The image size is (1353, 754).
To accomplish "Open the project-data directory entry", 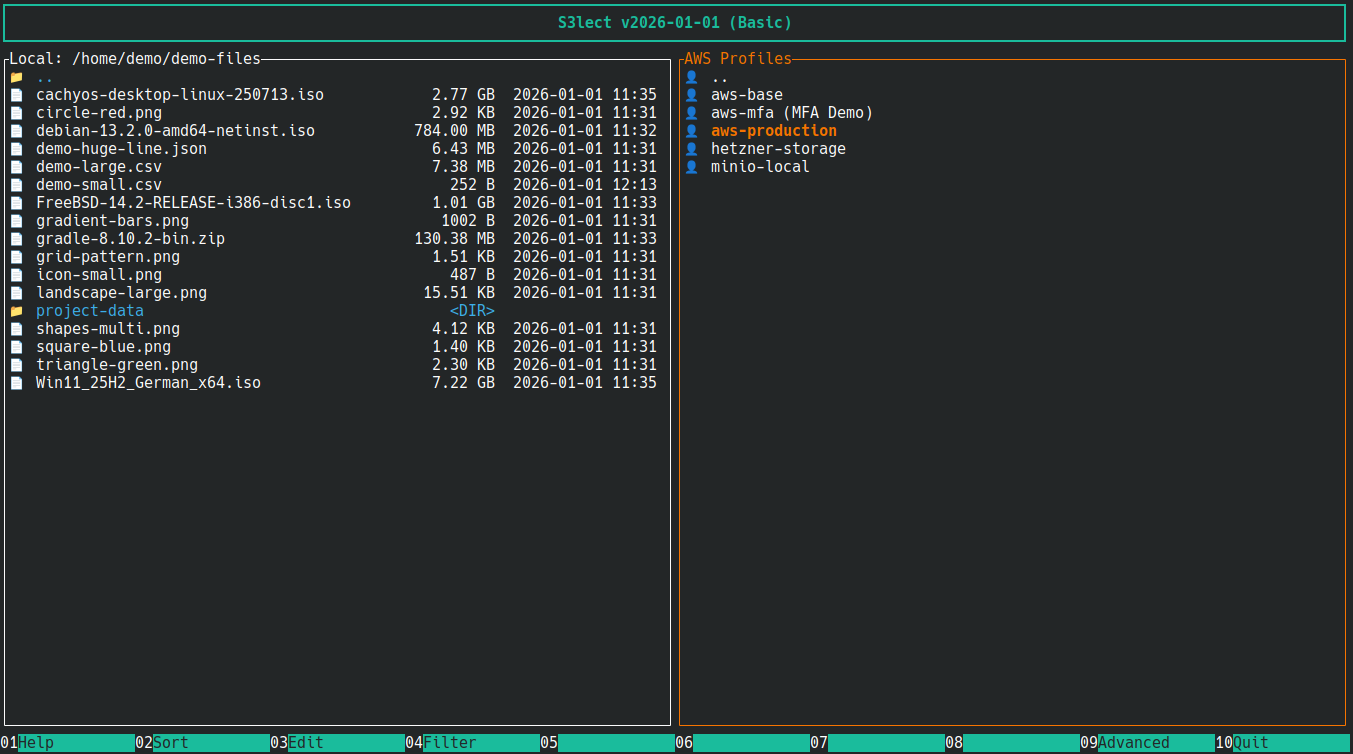I will pyautogui.click(x=89, y=310).
